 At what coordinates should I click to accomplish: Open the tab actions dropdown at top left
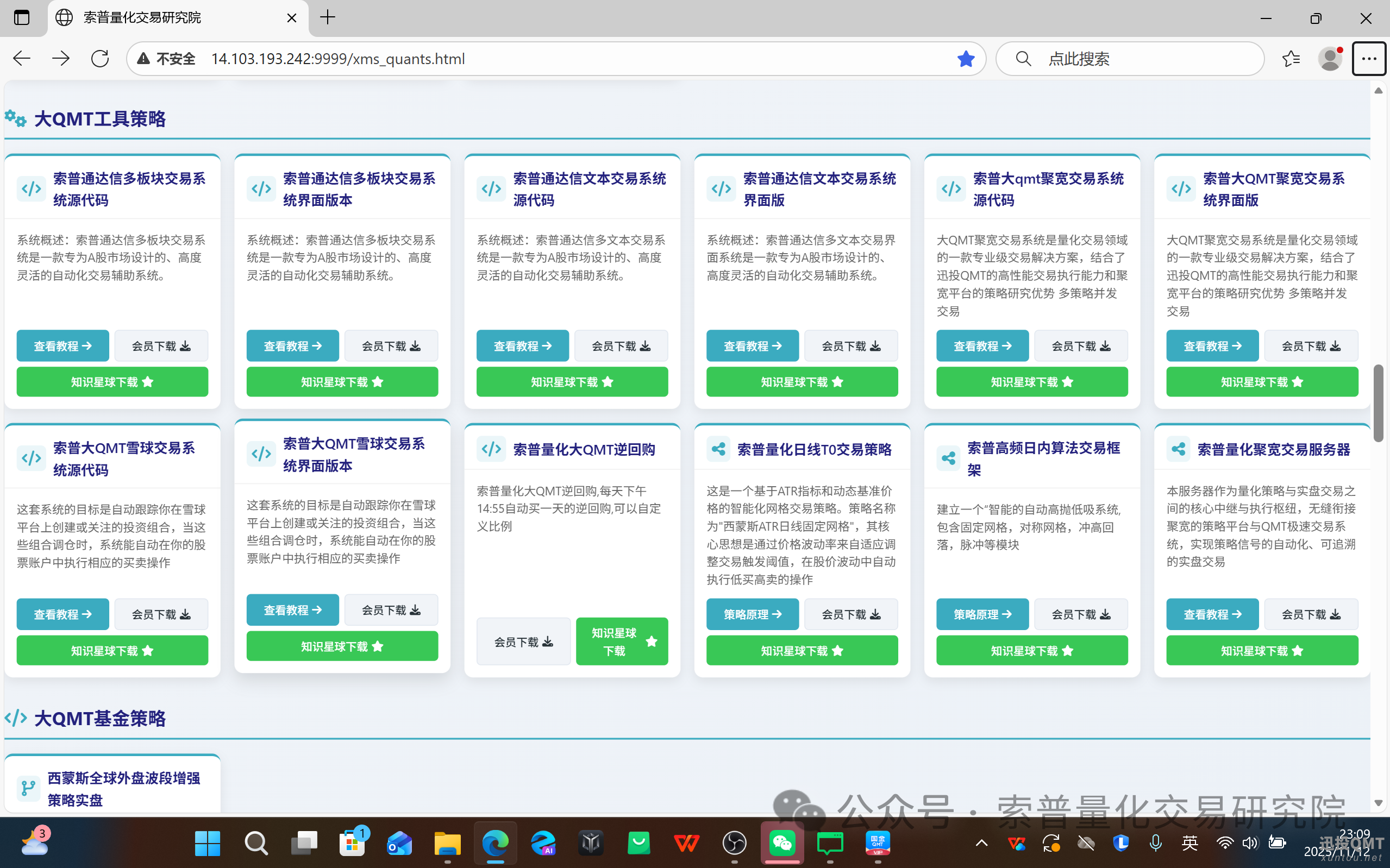tap(22, 17)
